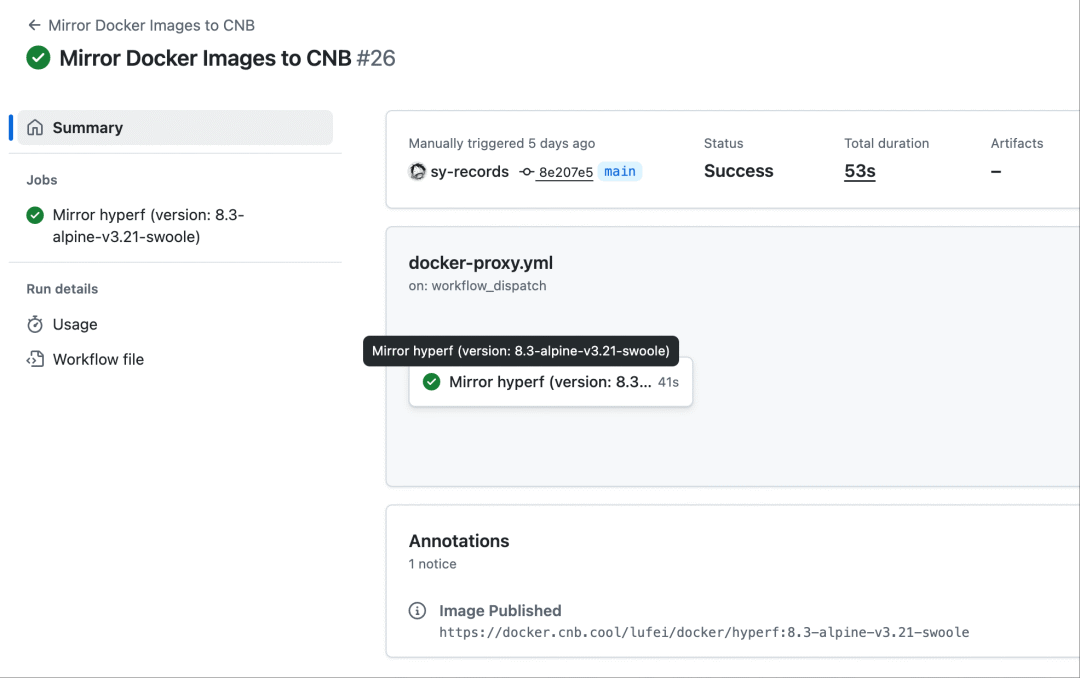Click the green check in the job graph card
The height and width of the screenshot is (678, 1080).
[x=432, y=382]
